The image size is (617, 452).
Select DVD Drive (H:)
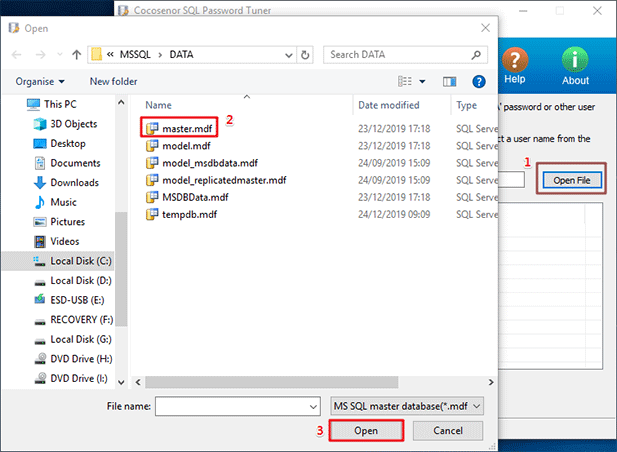point(73,359)
